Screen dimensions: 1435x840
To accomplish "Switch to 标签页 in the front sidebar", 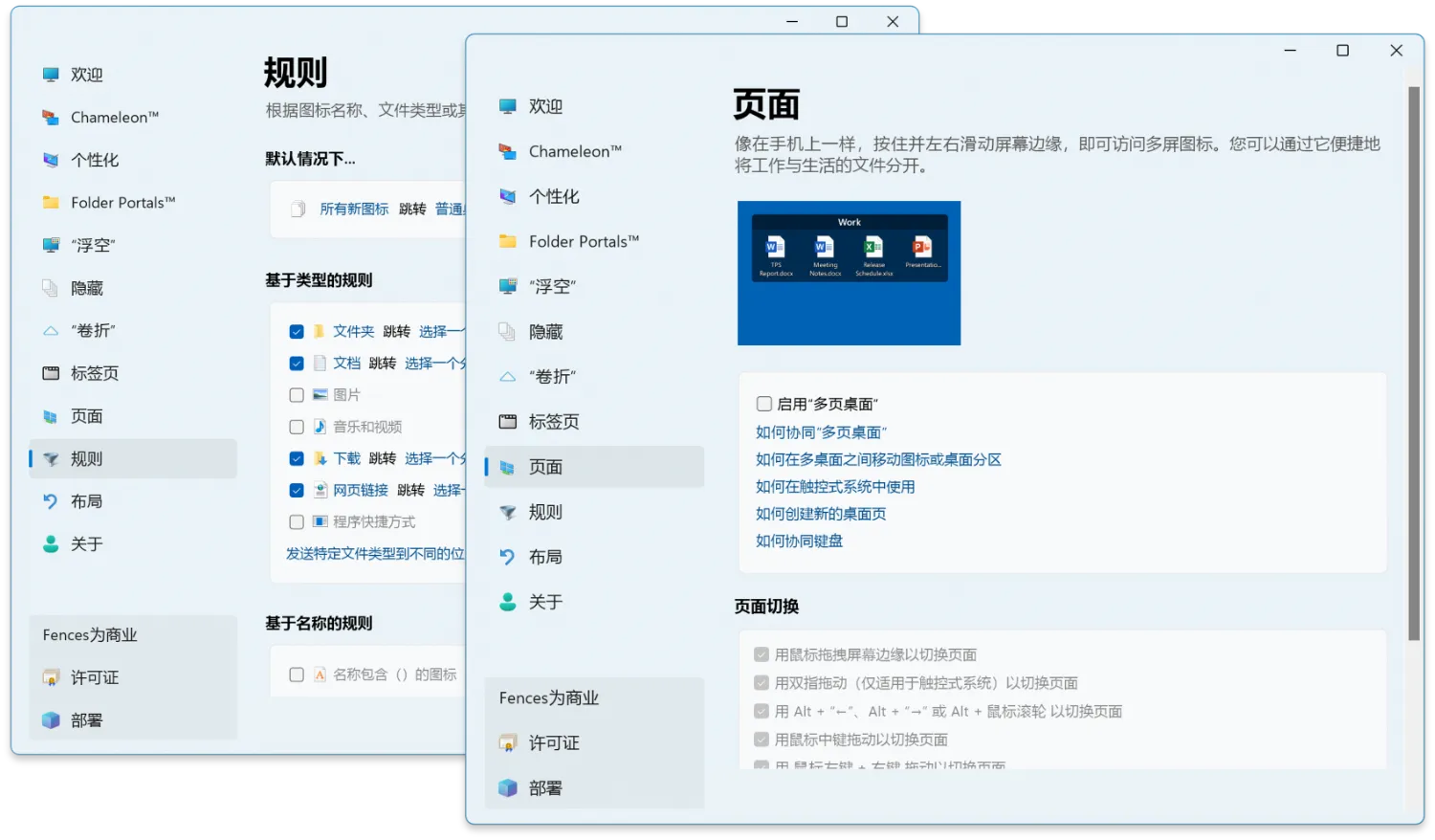I will click(553, 422).
